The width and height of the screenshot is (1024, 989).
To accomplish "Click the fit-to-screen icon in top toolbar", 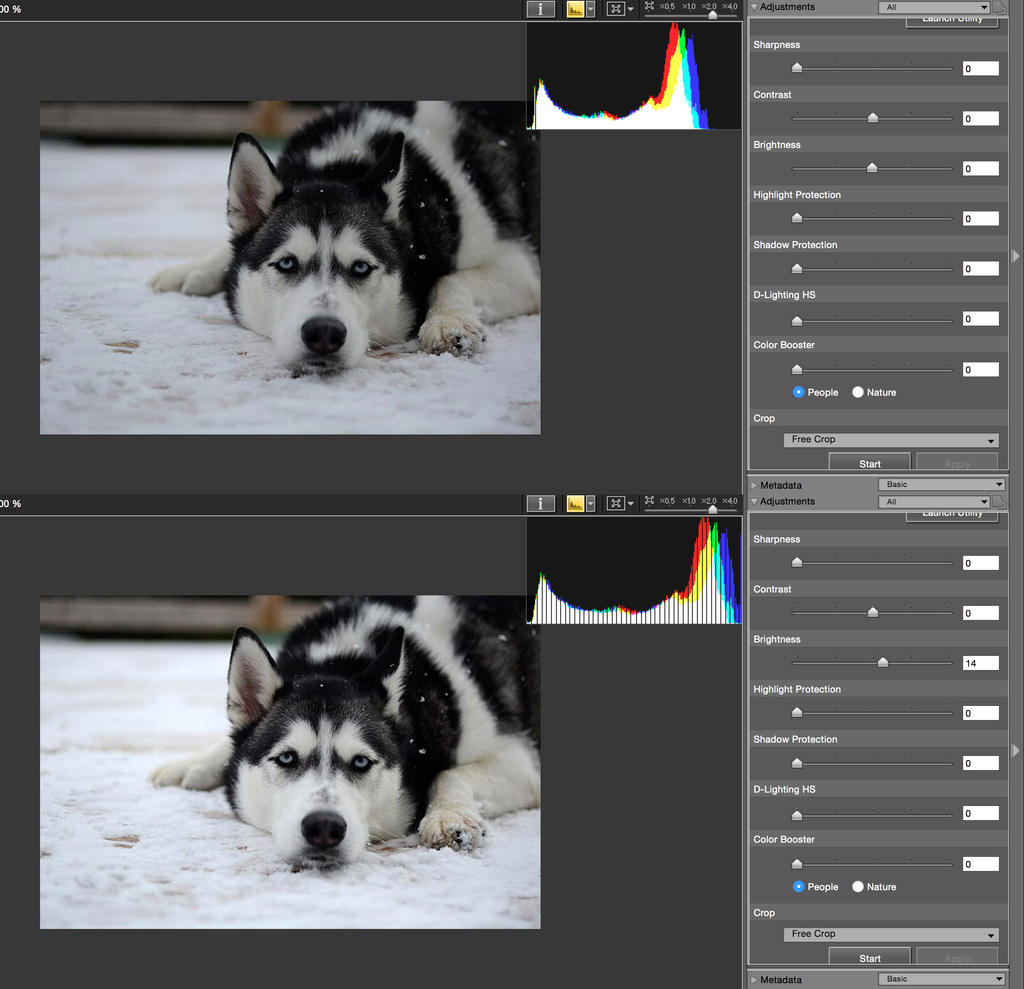I will [x=616, y=9].
